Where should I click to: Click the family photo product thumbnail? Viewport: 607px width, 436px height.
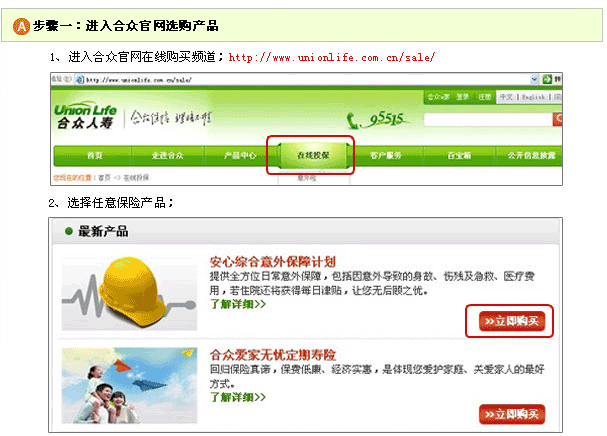[x=129, y=385]
